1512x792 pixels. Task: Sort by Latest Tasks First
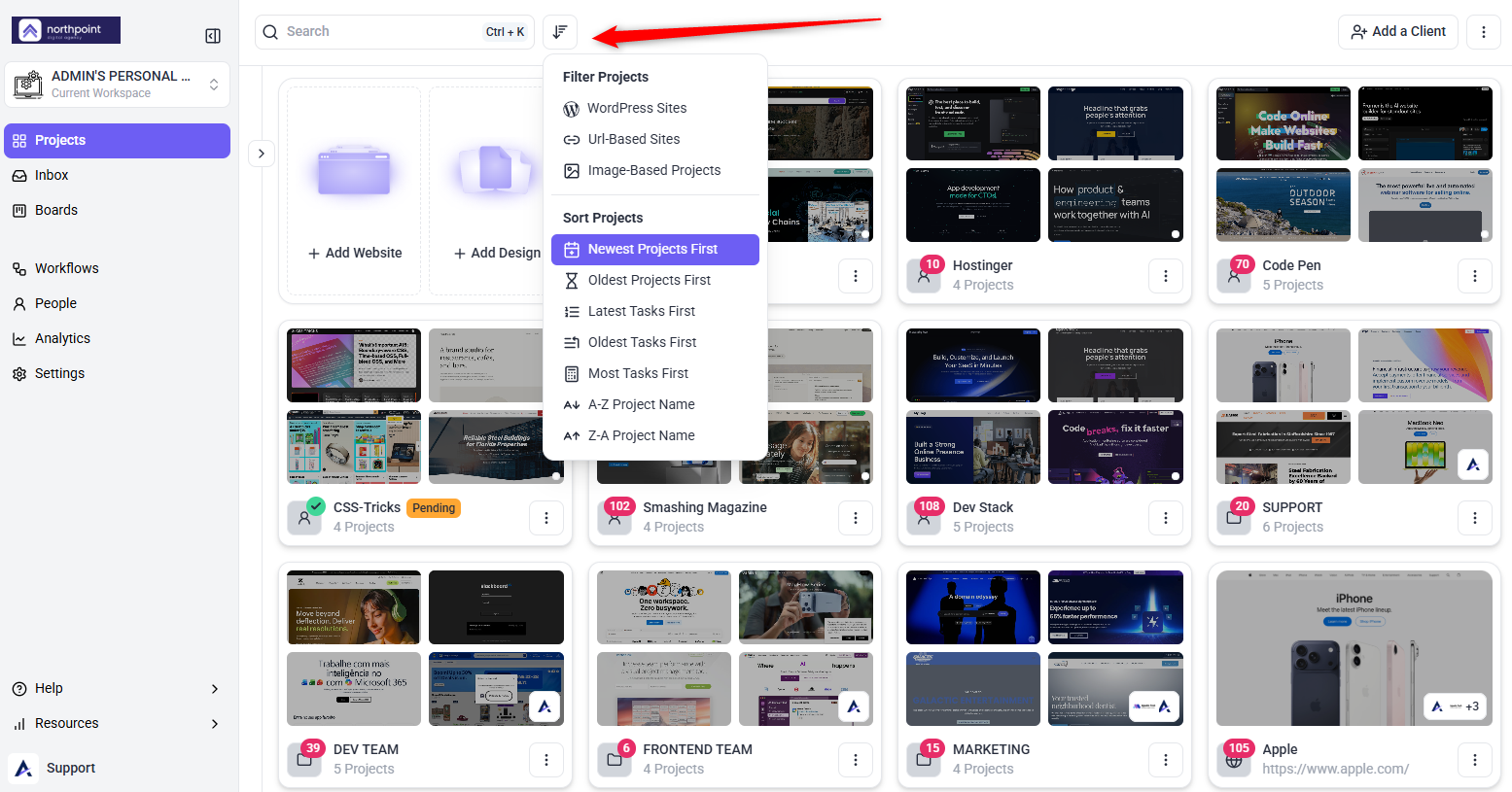tap(655, 312)
